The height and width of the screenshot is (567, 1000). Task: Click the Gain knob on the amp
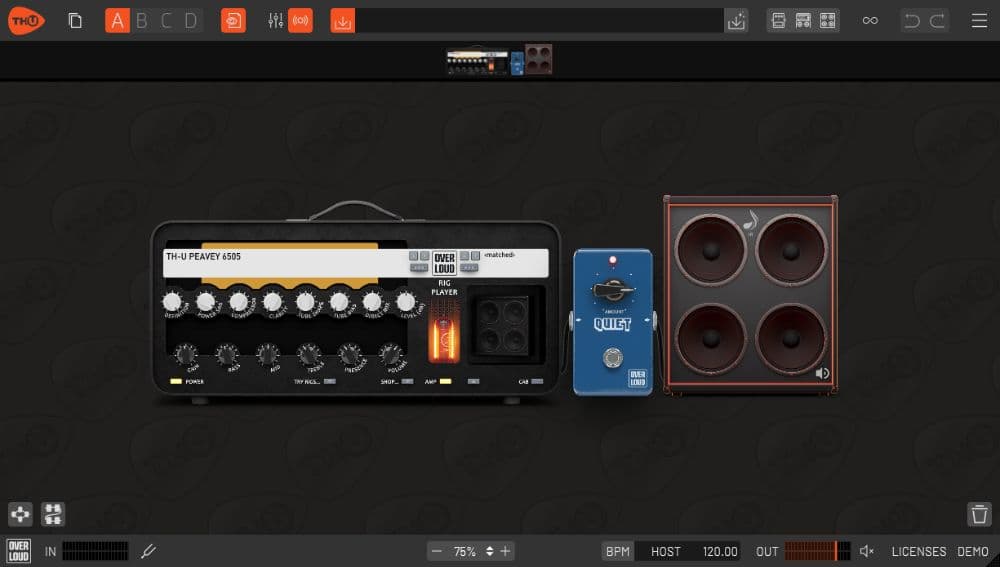[x=186, y=354]
